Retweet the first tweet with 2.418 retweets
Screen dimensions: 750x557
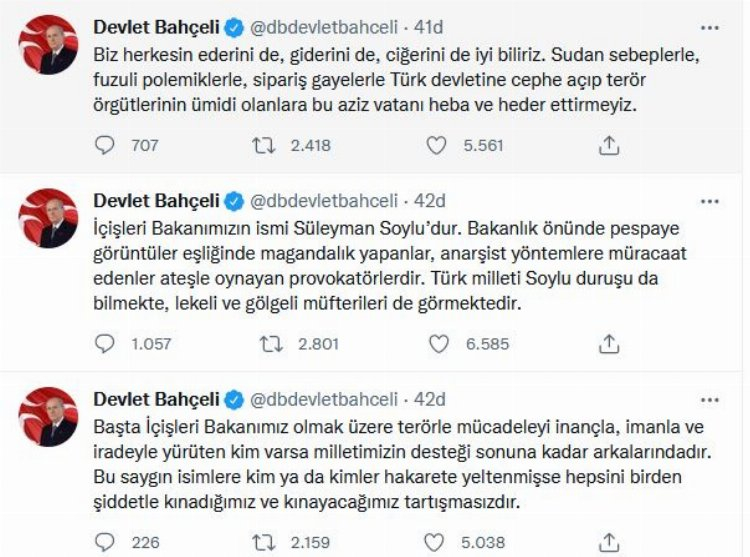click(x=264, y=145)
